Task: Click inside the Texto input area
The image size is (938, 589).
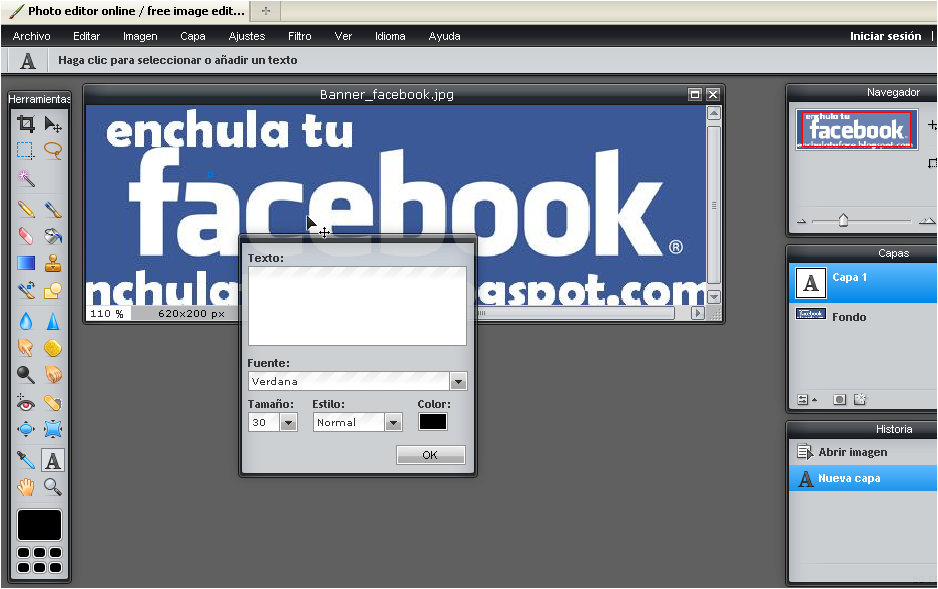Action: click(x=357, y=306)
